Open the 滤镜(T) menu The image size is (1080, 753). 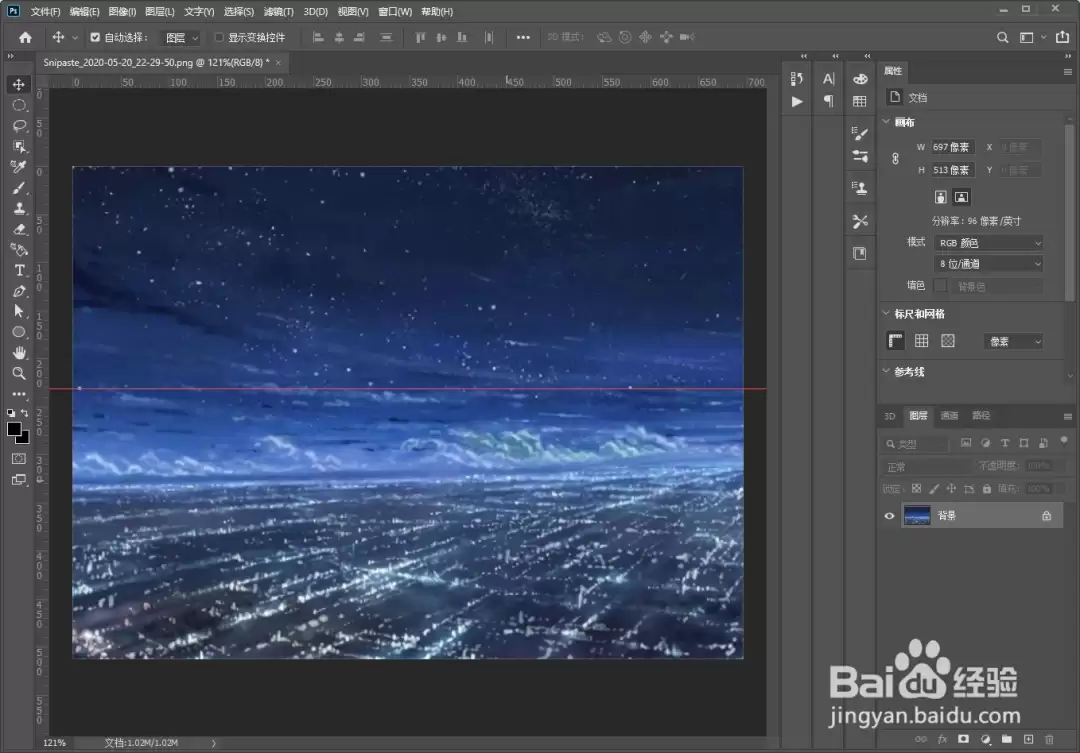coord(278,12)
